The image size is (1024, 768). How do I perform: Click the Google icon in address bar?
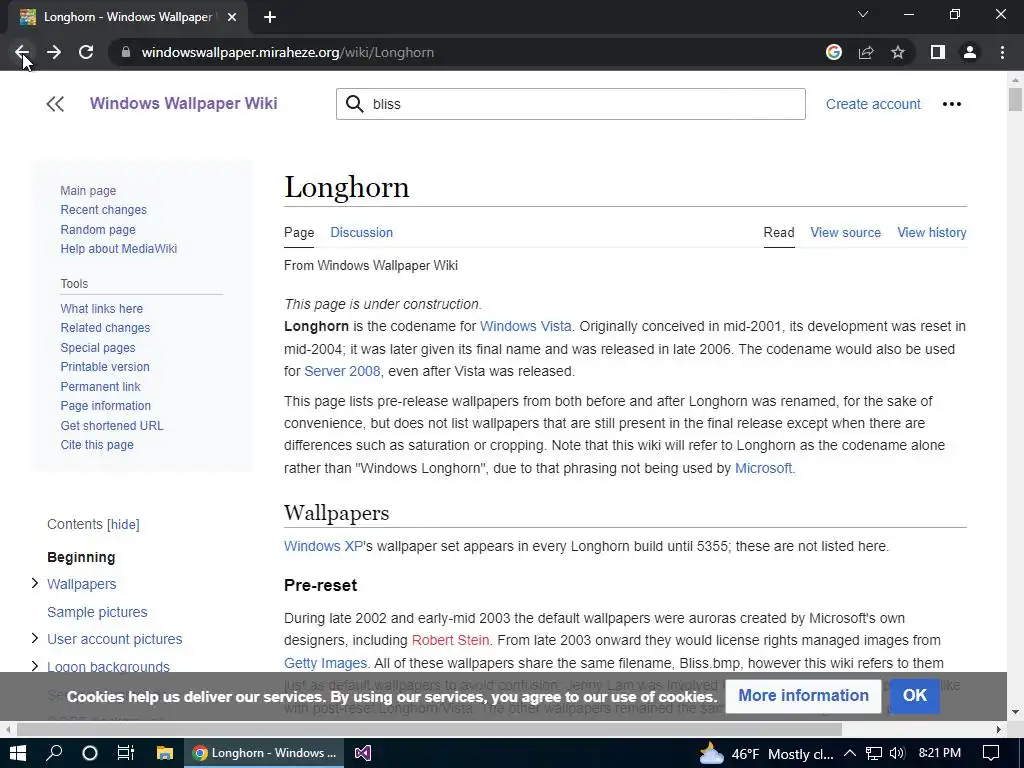point(834,52)
